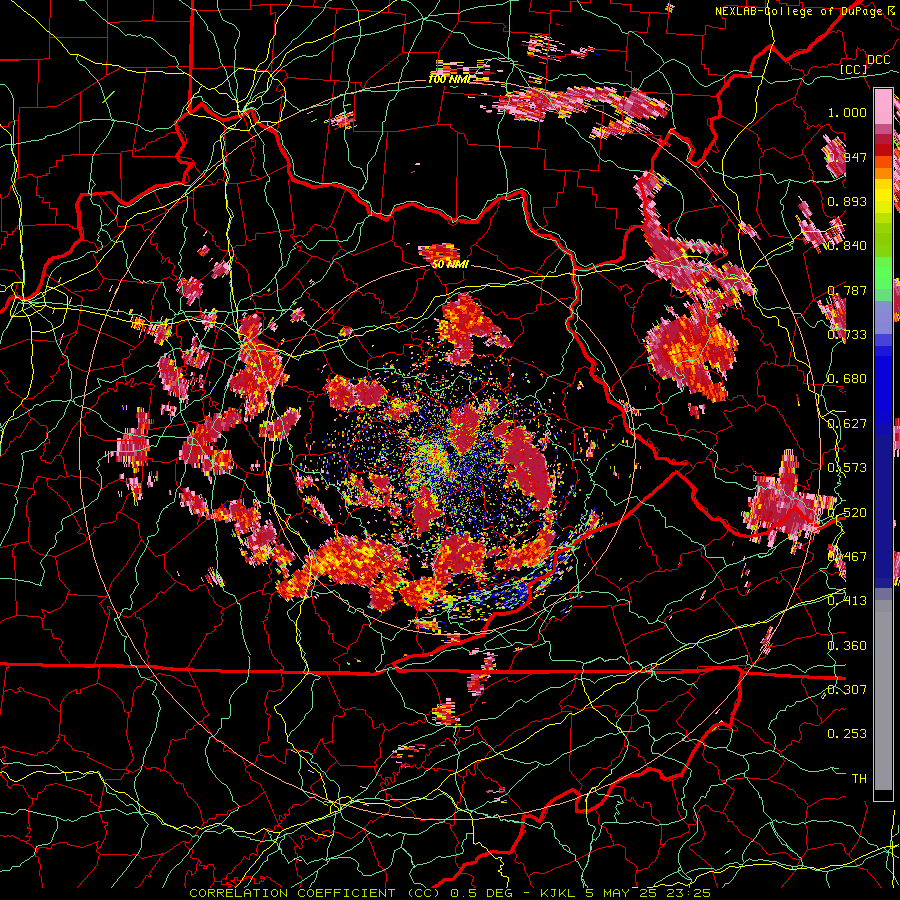The height and width of the screenshot is (900, 900).
Task: Click the 0.787 scale value
Action: tap(847, 290)
